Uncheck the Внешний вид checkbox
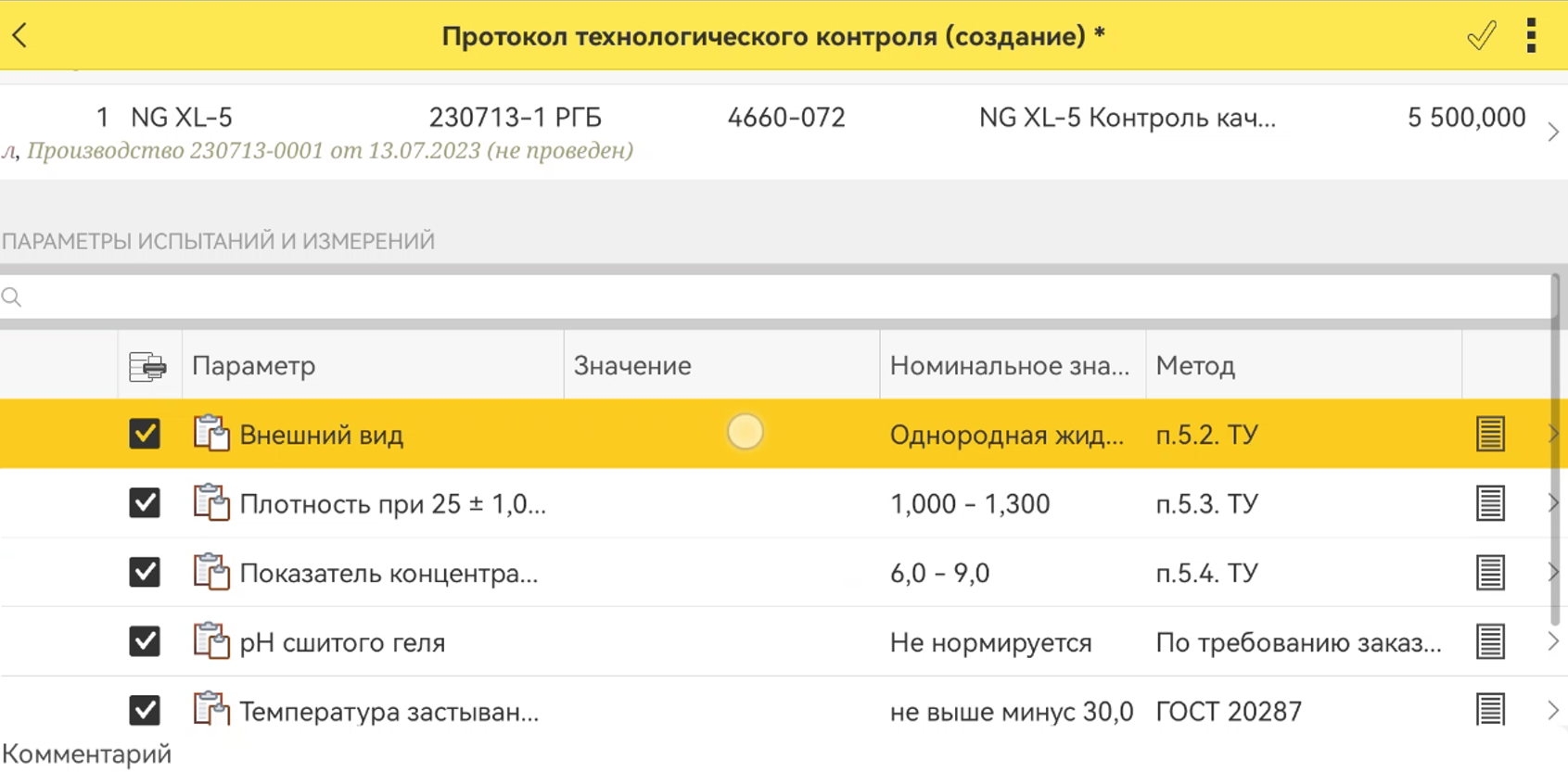Screen dimensions: 1568x772 tap(145, 434)
